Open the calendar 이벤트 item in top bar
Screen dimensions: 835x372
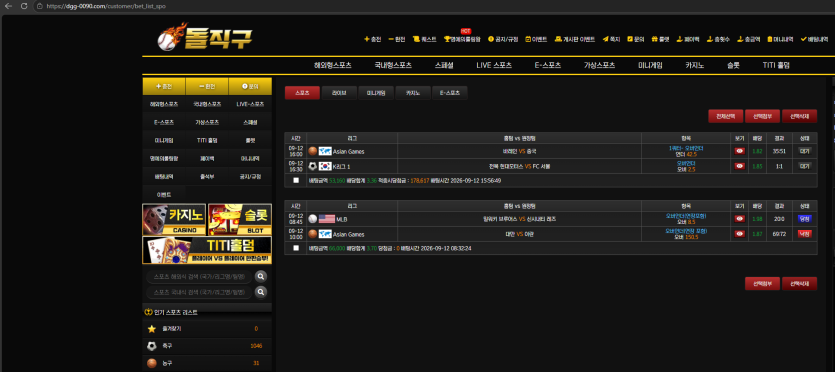[536, 39]
